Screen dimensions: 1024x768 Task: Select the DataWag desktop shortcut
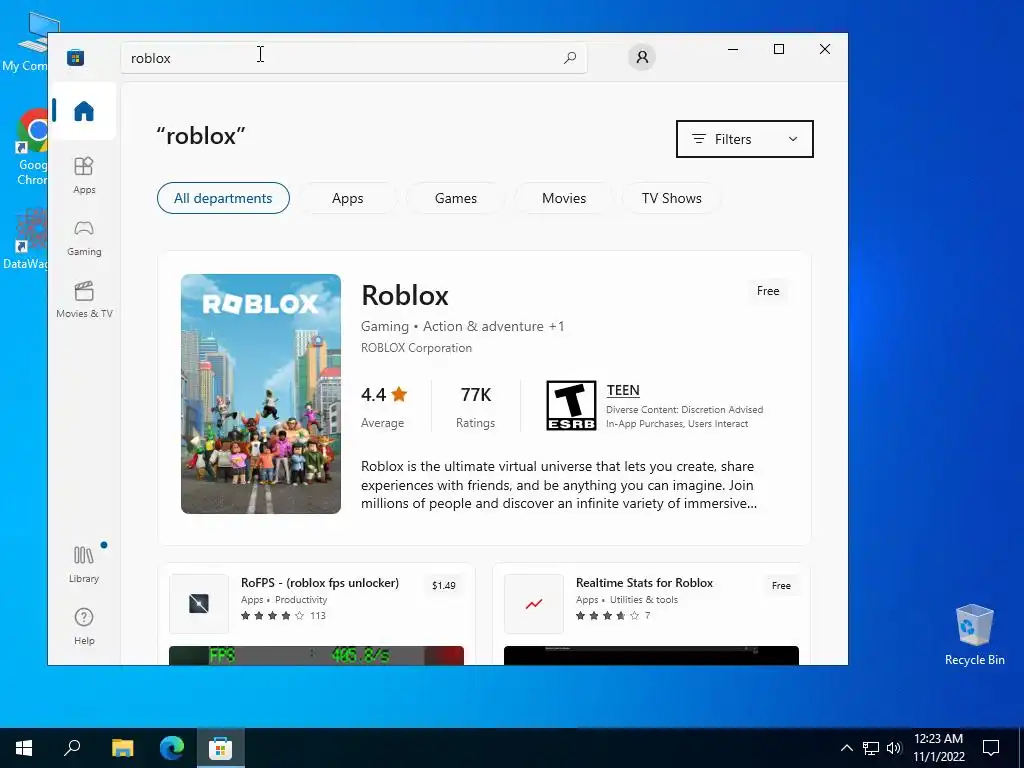[x=26, y=240]
